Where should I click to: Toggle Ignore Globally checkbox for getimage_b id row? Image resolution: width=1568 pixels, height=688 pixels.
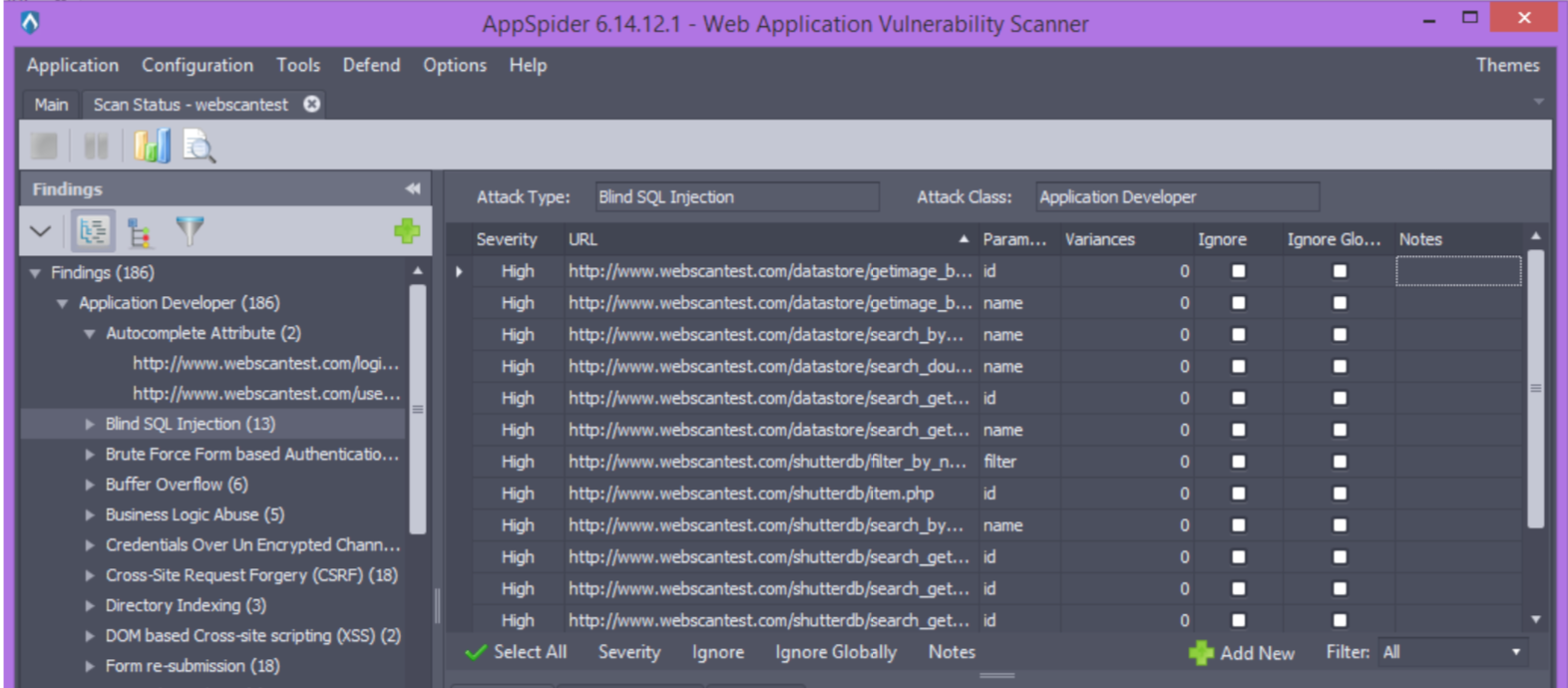pos(1340,271)
